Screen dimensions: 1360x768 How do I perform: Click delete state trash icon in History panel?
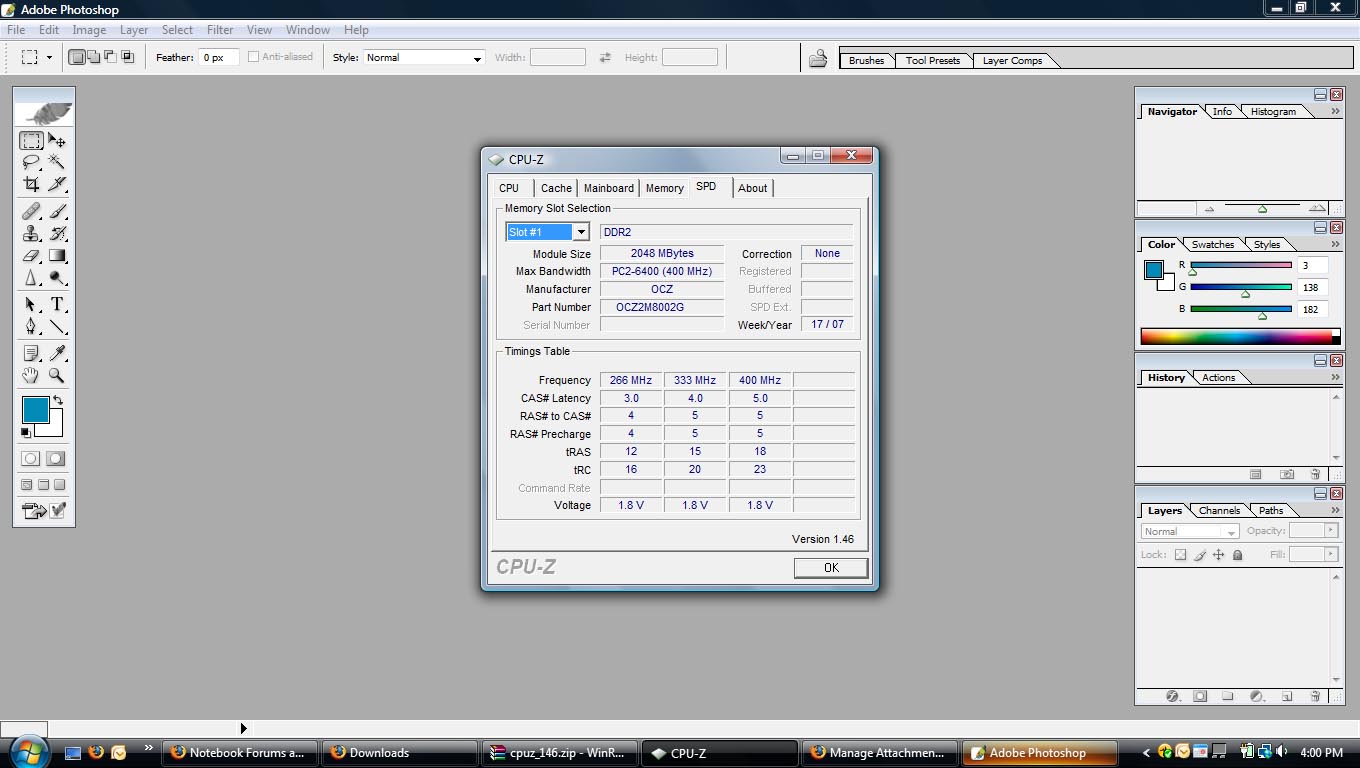pos(1316,474)
